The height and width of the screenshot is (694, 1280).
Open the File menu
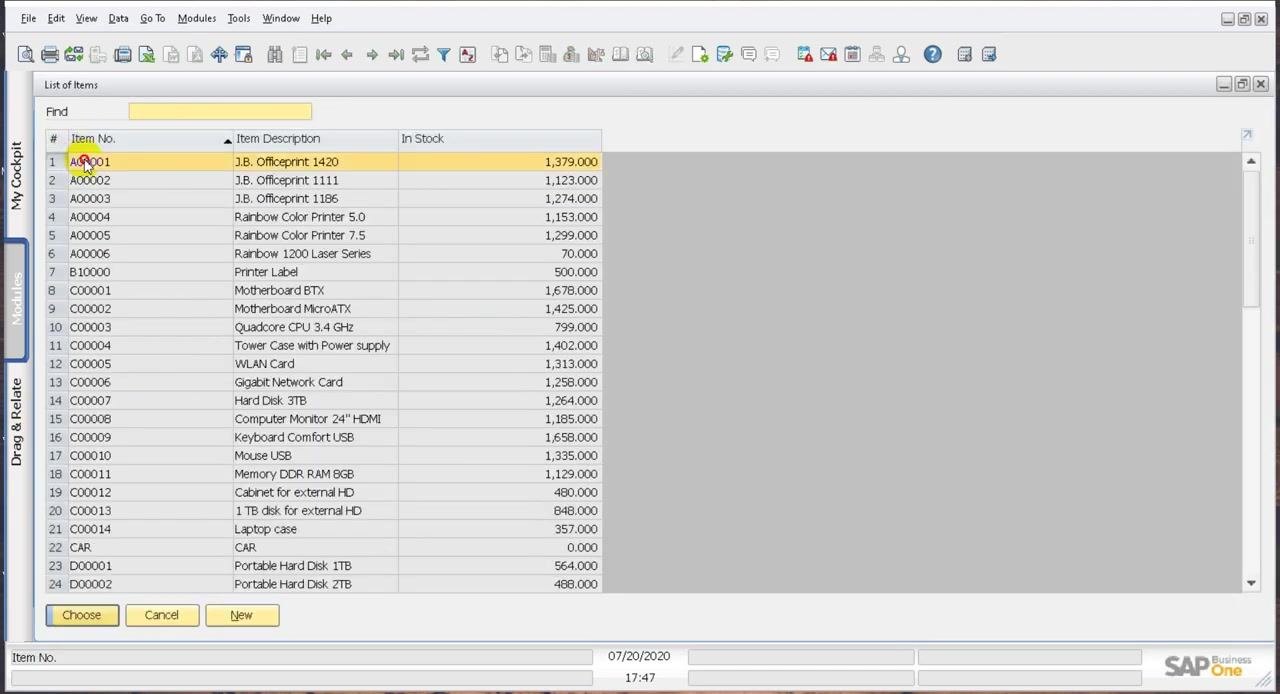pos(28,18)
